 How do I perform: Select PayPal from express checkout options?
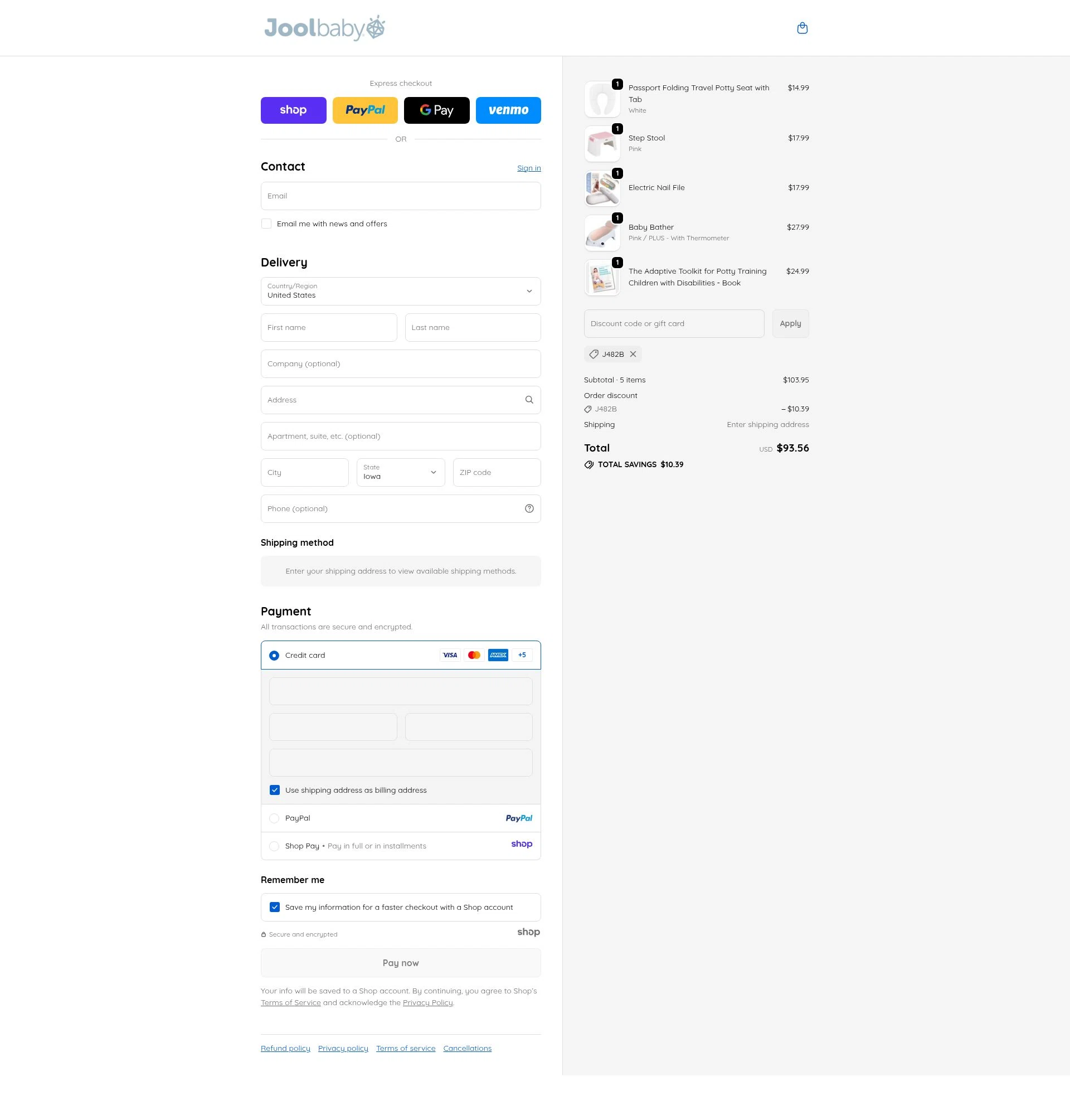coord(365,109)
